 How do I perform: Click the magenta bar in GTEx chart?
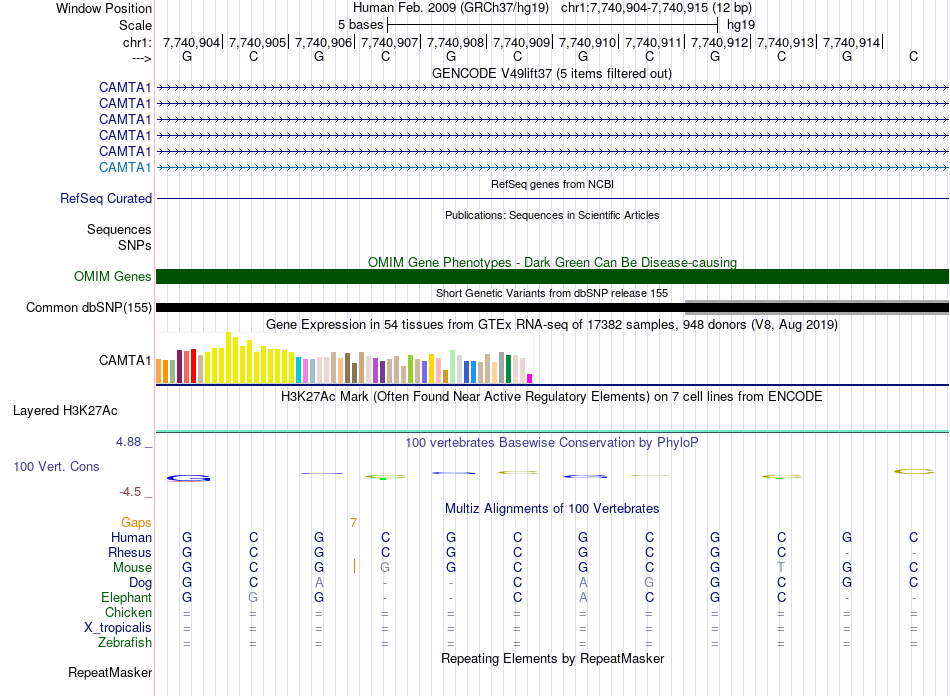[x=530, y=379]
